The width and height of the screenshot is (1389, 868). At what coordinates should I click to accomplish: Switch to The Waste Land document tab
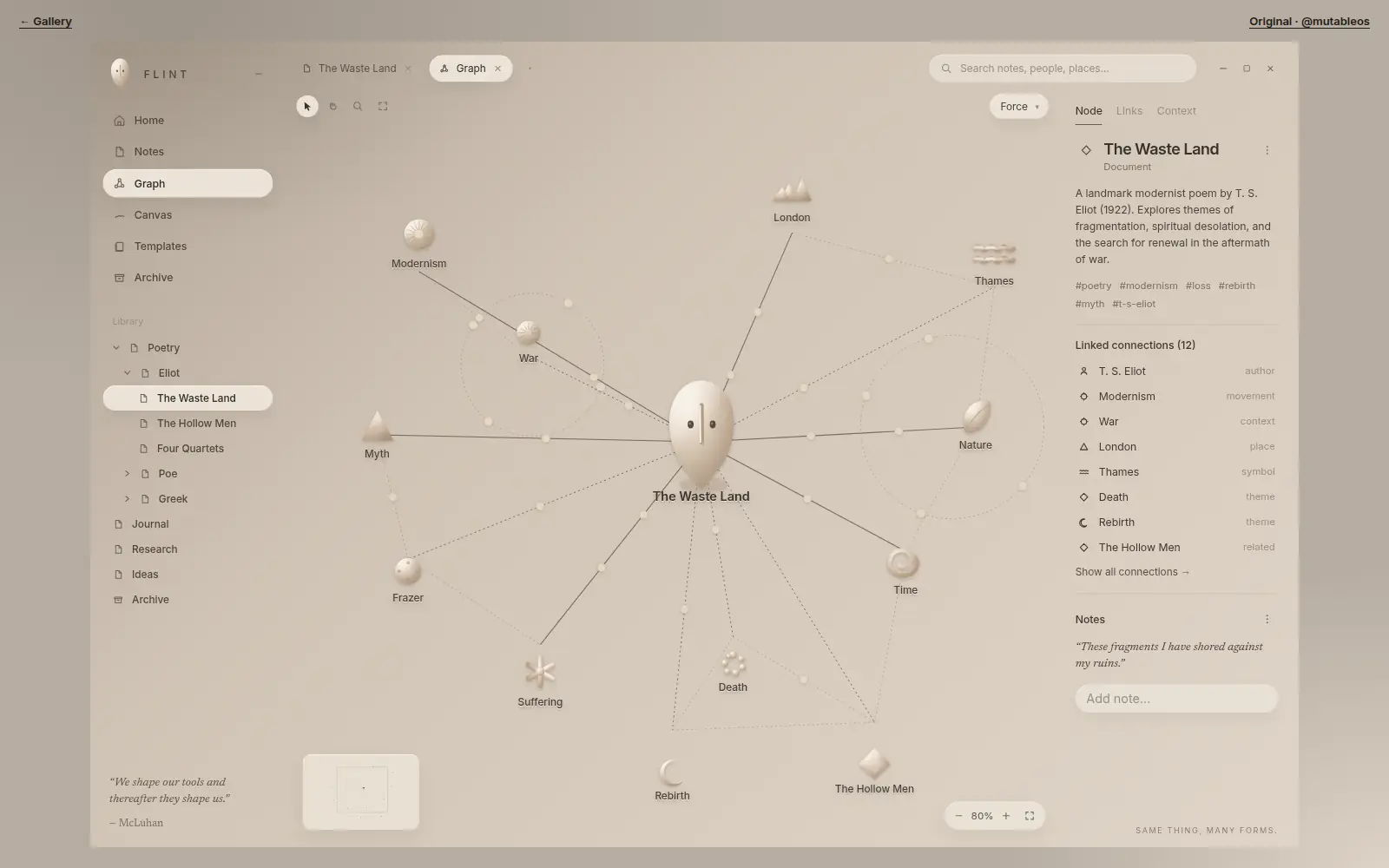357,69
